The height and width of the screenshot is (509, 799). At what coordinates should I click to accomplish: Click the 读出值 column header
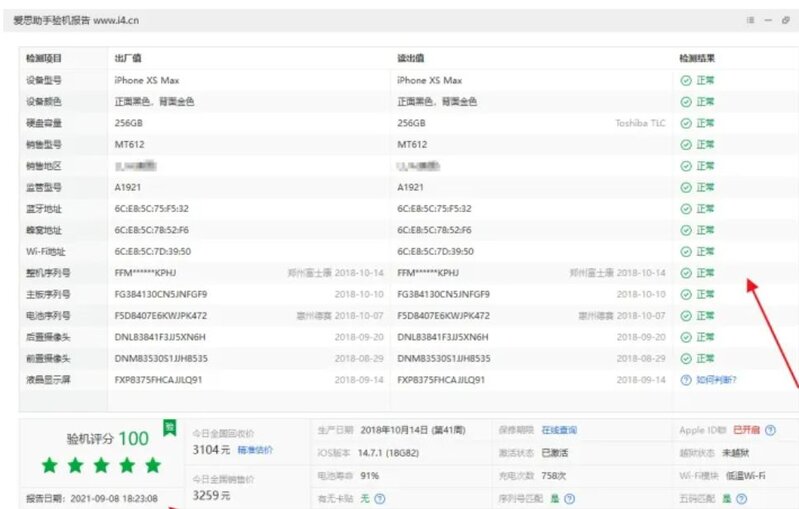[410, 58]
